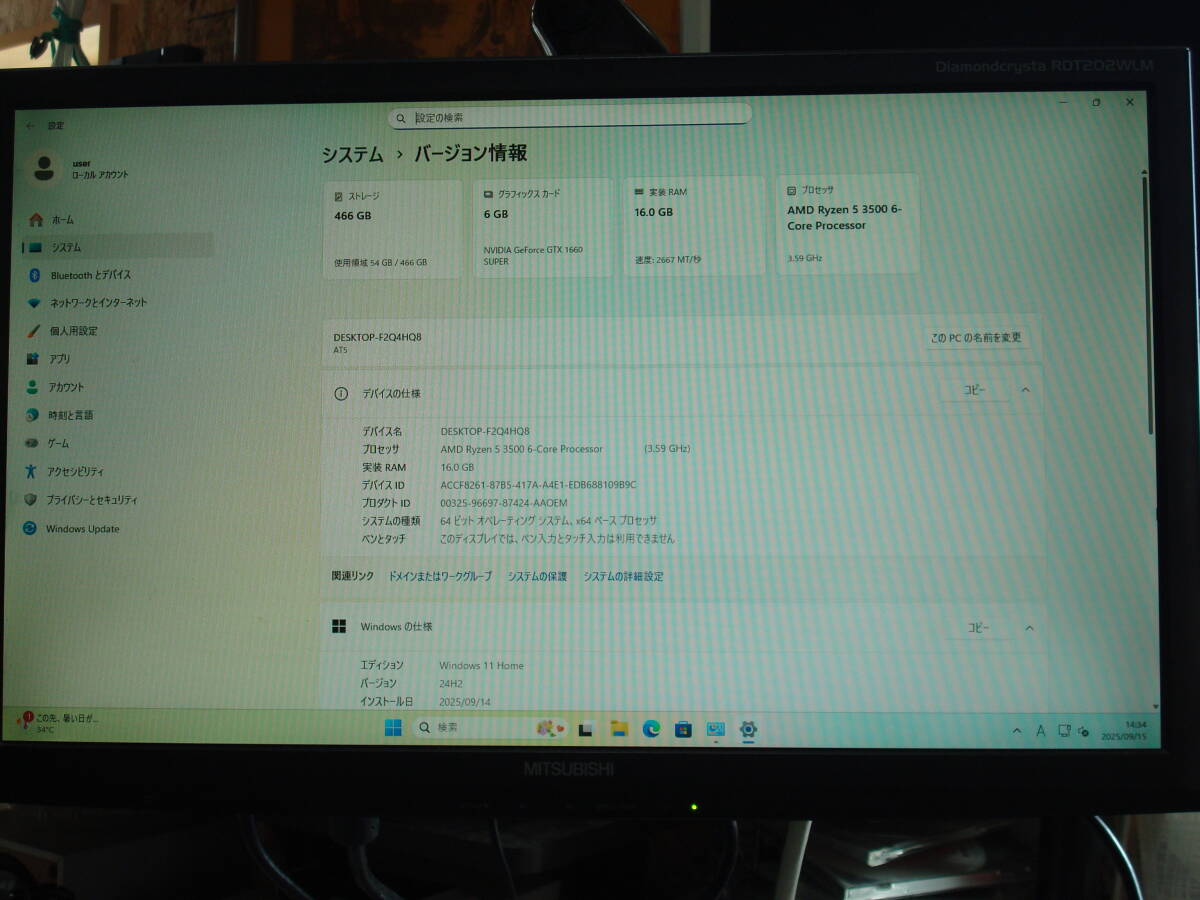The width and height of the screenshot is (1200, 900).
Task: Select システム in the settings sidebar
Action: (x=118, y=246)
